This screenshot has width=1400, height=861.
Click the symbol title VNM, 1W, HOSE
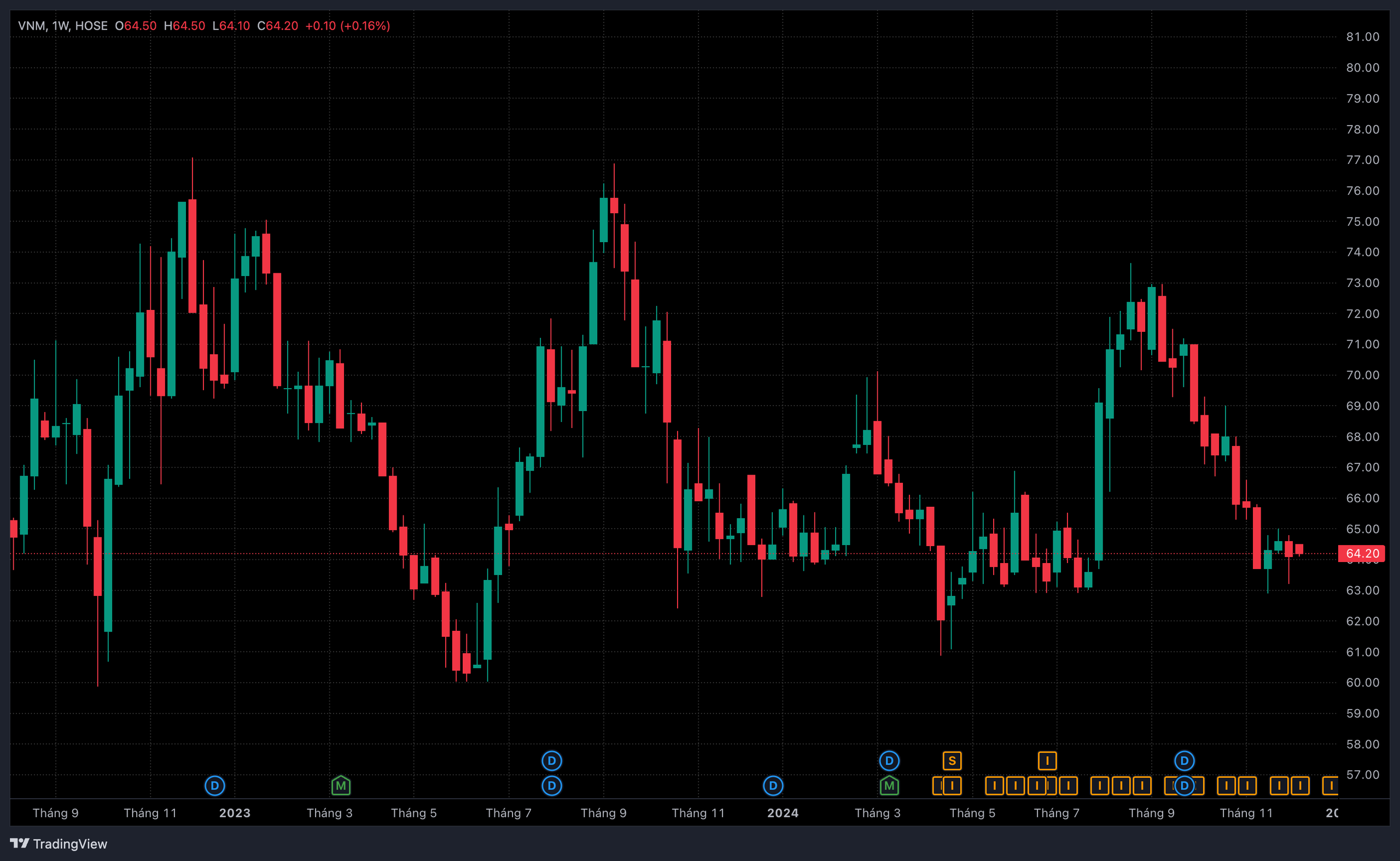[63, 26]
